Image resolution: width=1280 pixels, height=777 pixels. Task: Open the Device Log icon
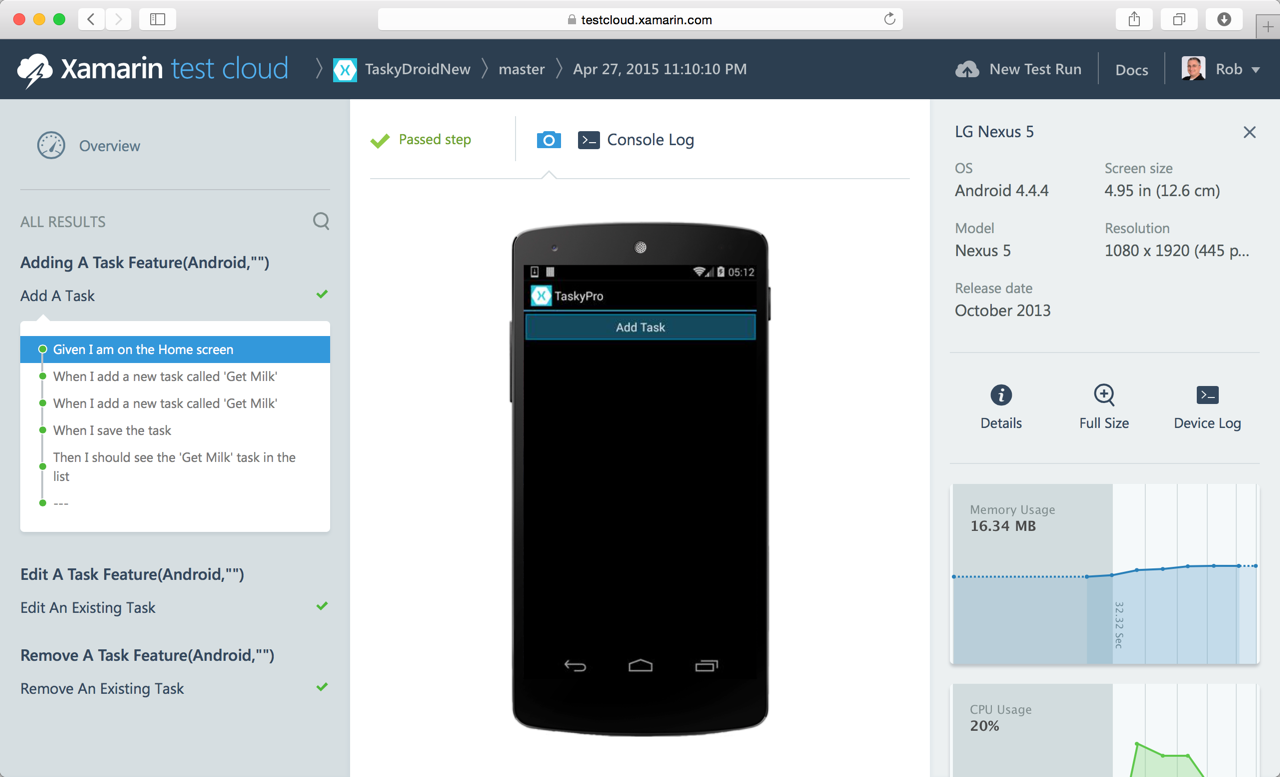click(x=1207, y=395)
